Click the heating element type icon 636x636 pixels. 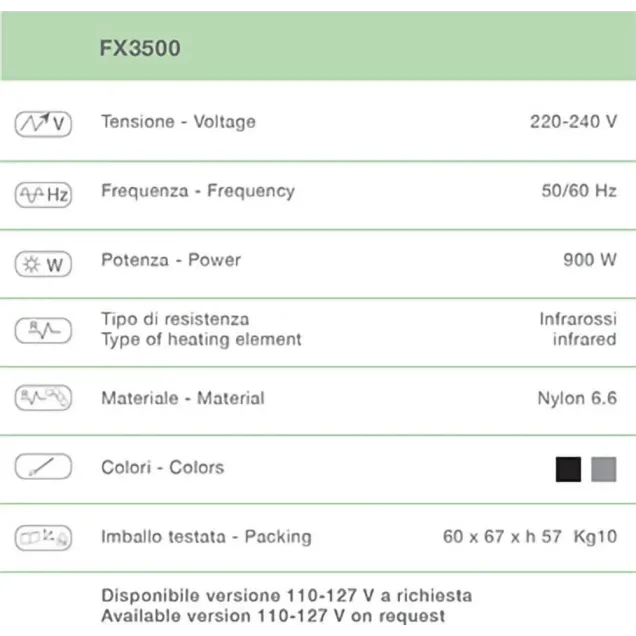click(43, 329)
